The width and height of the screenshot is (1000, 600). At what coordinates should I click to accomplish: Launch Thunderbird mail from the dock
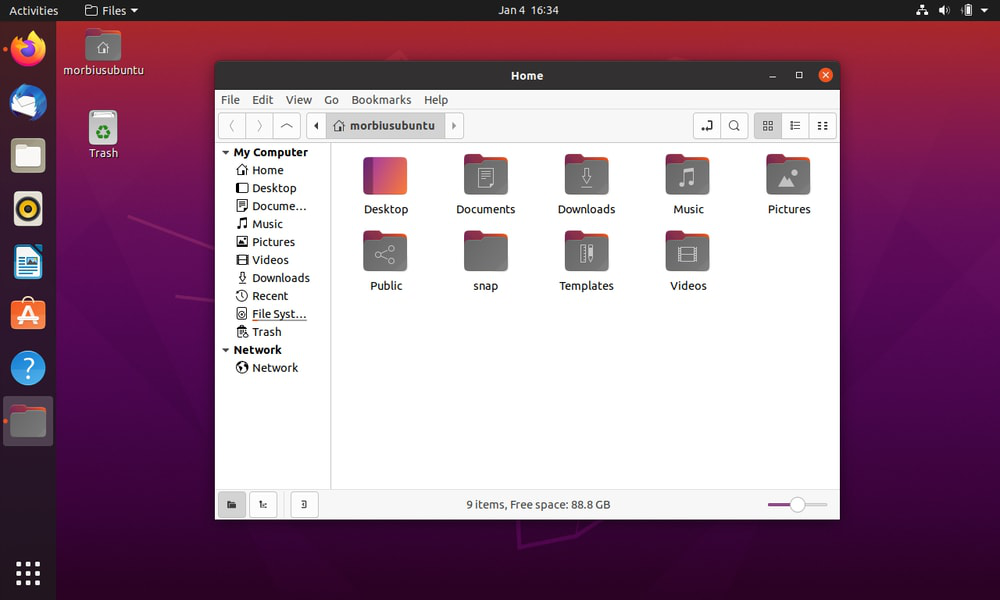coord(28,102)
